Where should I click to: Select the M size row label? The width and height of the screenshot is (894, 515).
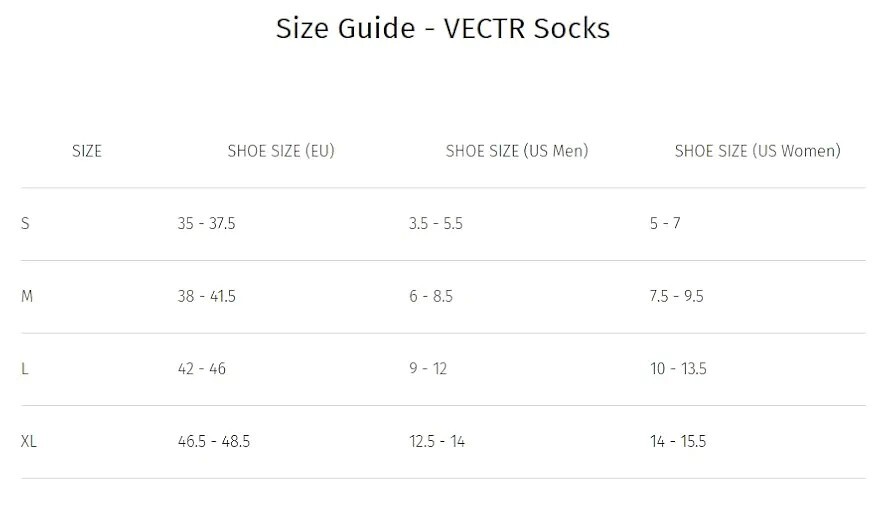click(27, 296)
